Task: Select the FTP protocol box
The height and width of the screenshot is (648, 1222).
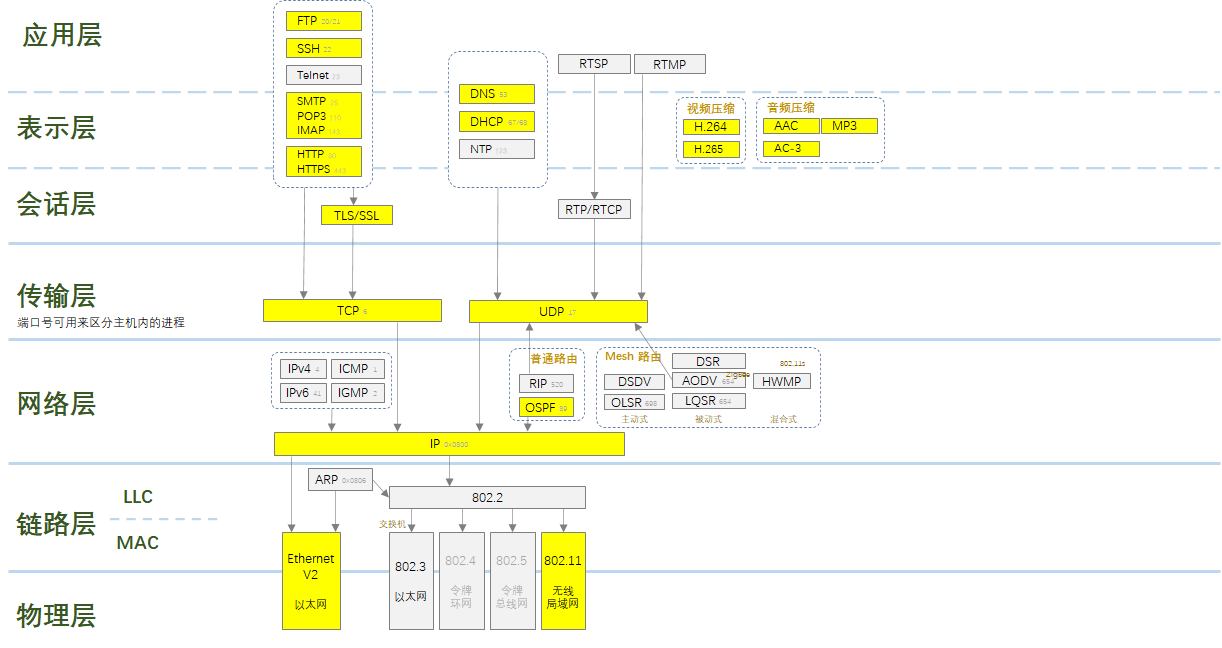Action: [323, 21]
